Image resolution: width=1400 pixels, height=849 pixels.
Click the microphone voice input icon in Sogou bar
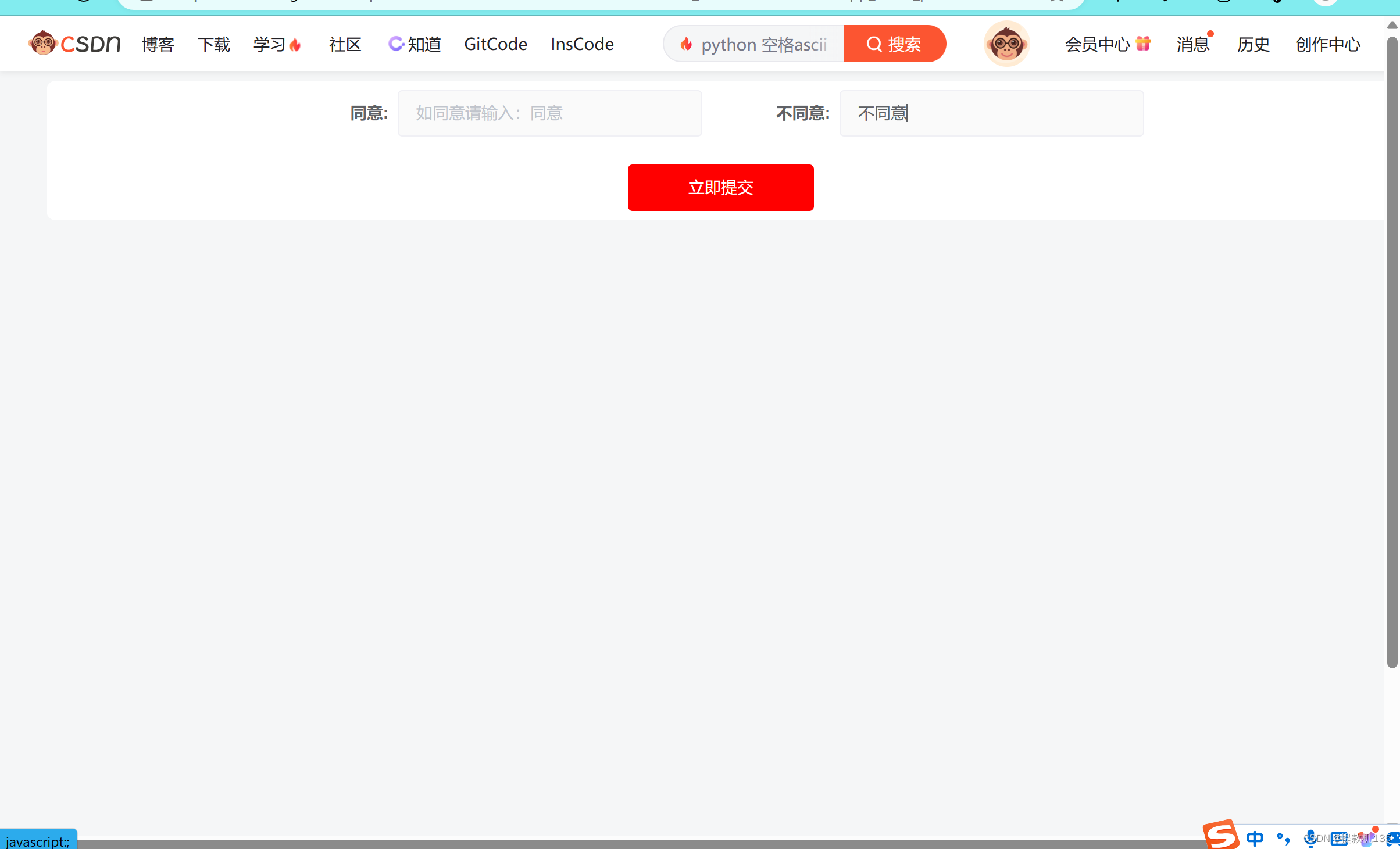click(x=1310, y=839)
